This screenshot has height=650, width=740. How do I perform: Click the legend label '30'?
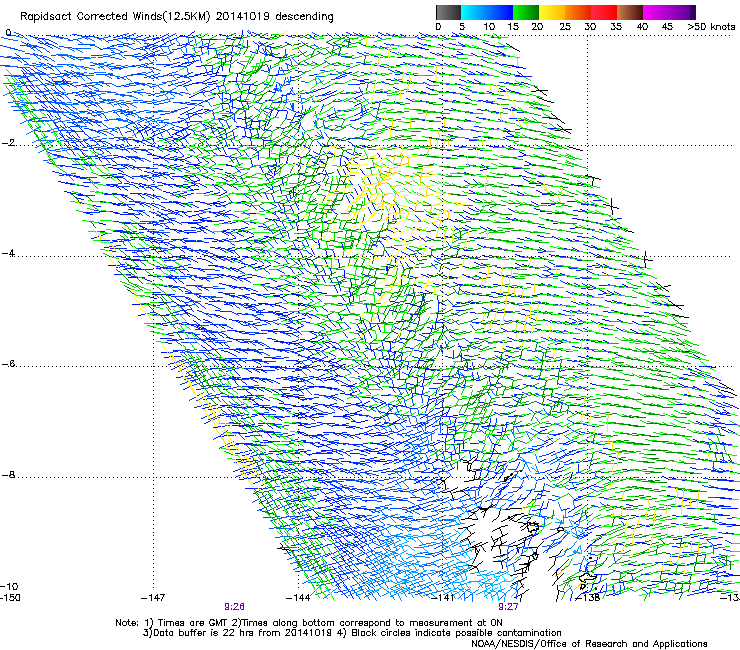pos(590,27)
